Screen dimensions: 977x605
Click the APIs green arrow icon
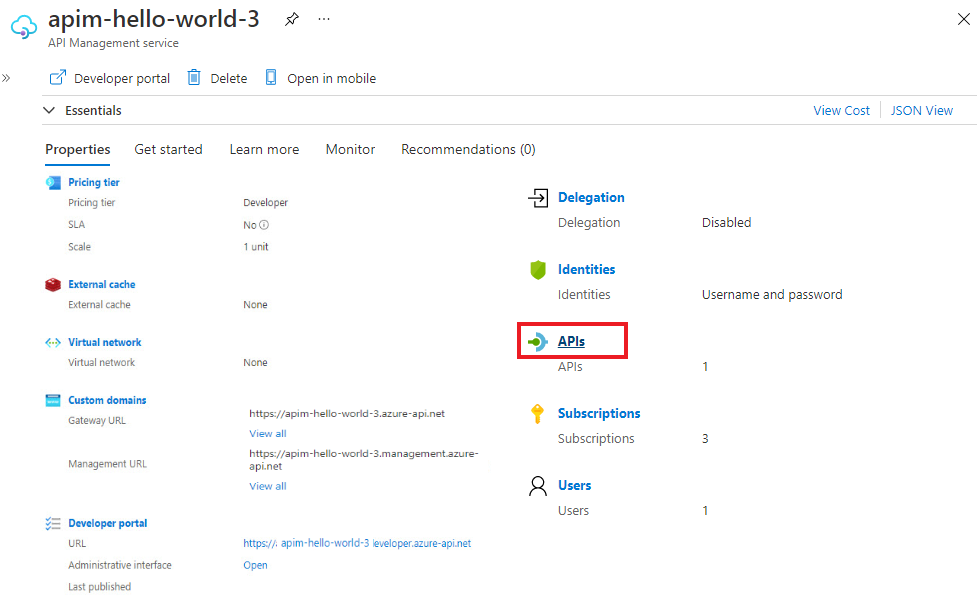point(538,341)
